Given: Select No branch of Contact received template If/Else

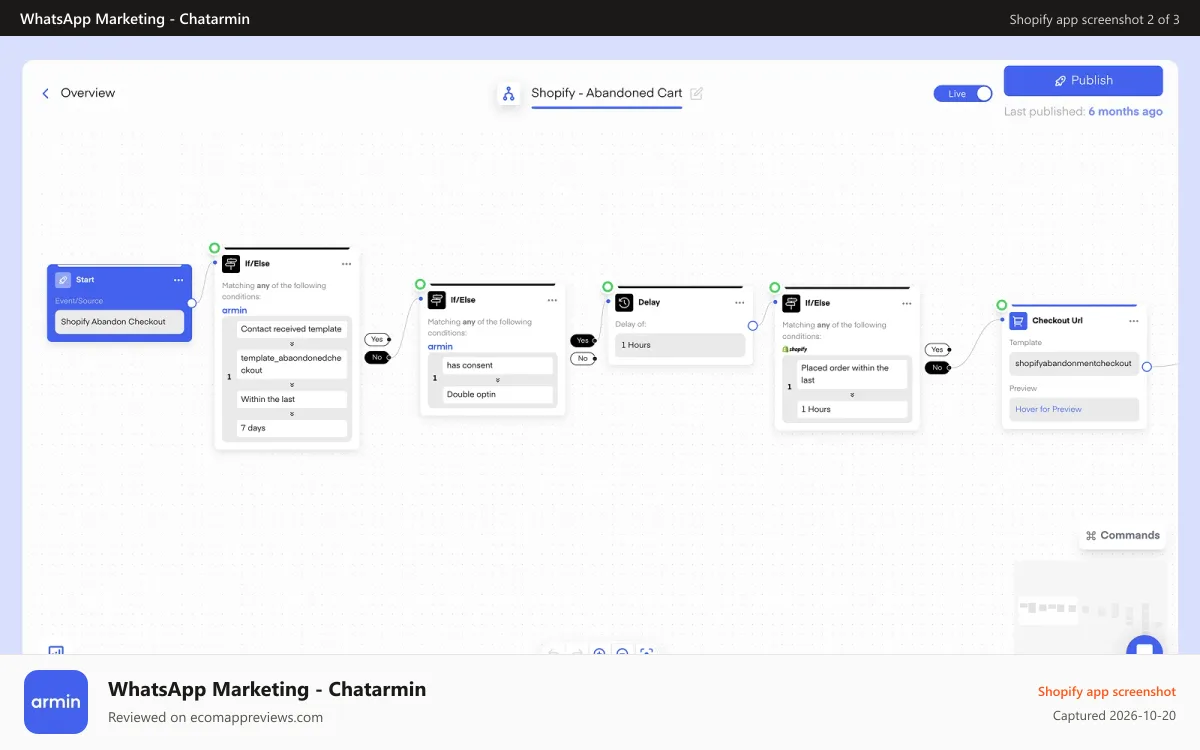Looking at the screenshot, I should click(x=377, y=357).
